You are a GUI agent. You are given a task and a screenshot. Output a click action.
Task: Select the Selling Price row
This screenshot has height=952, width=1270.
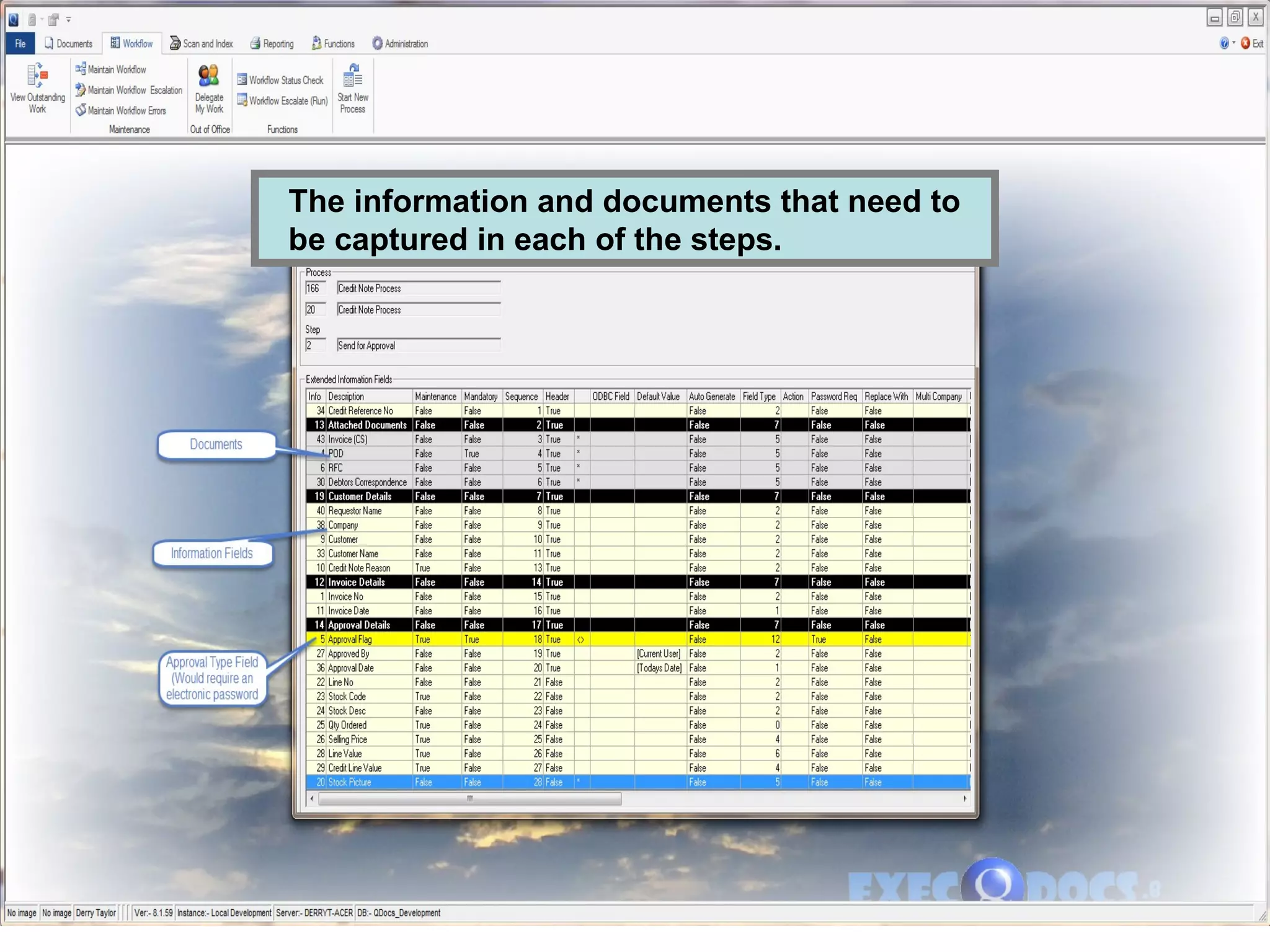pos(637,739)
